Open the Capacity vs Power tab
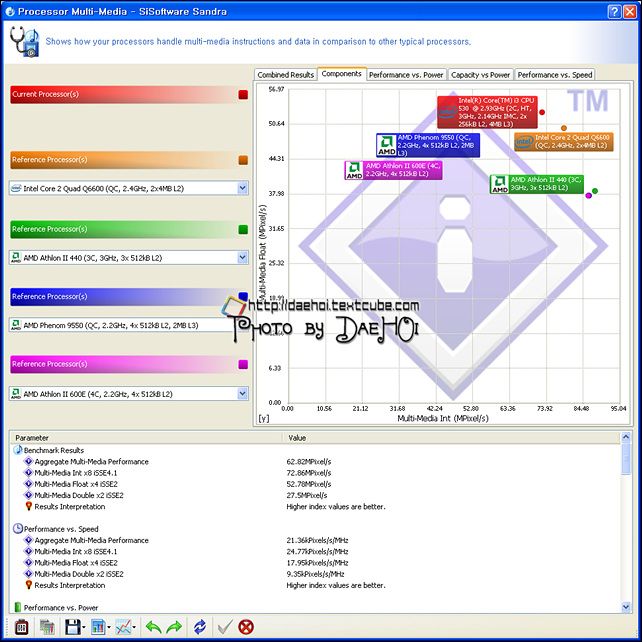The height and width of the screenshot is (642, 642). tap(480, 75)
